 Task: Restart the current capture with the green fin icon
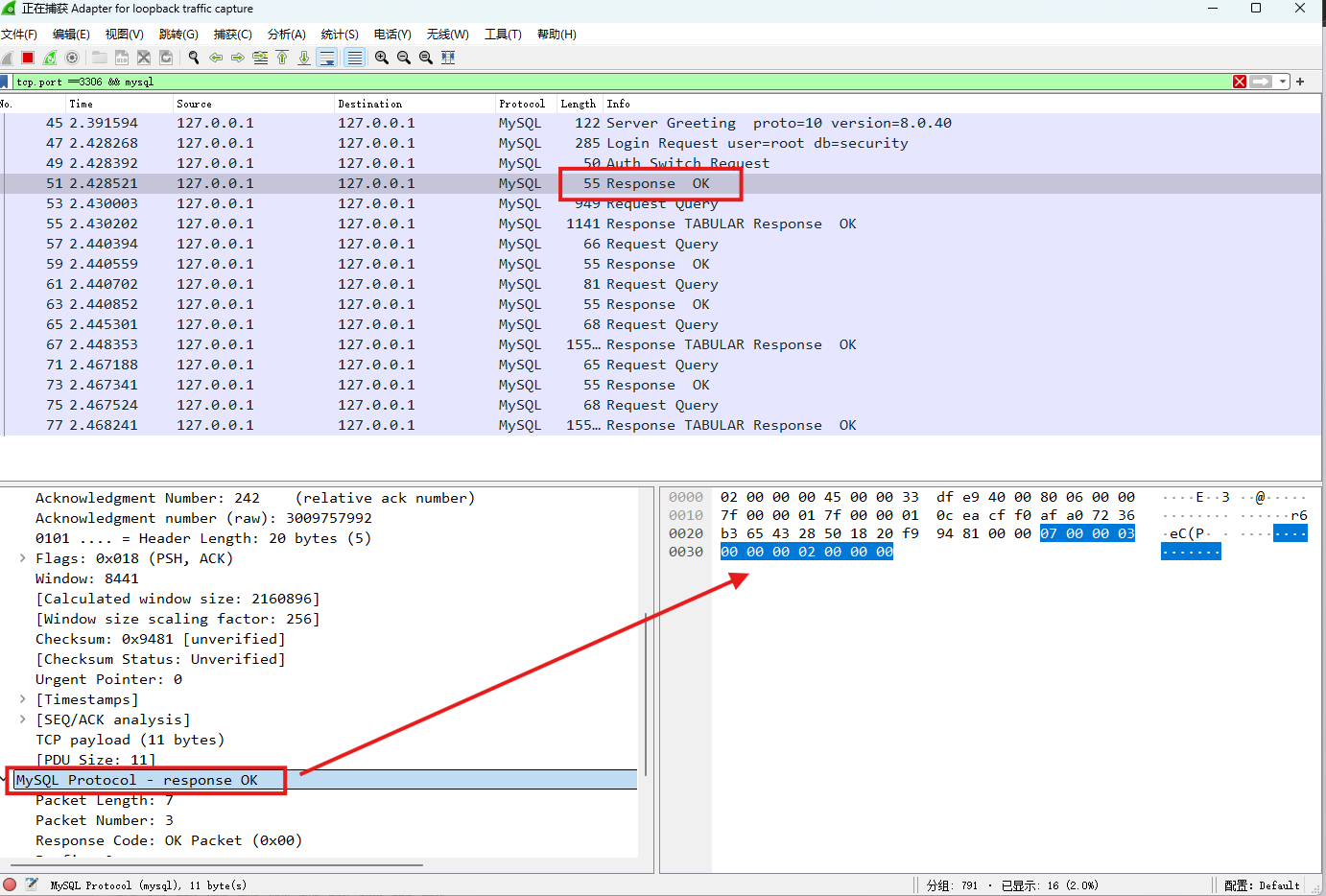pyautogui.click(x=50, y=58)
